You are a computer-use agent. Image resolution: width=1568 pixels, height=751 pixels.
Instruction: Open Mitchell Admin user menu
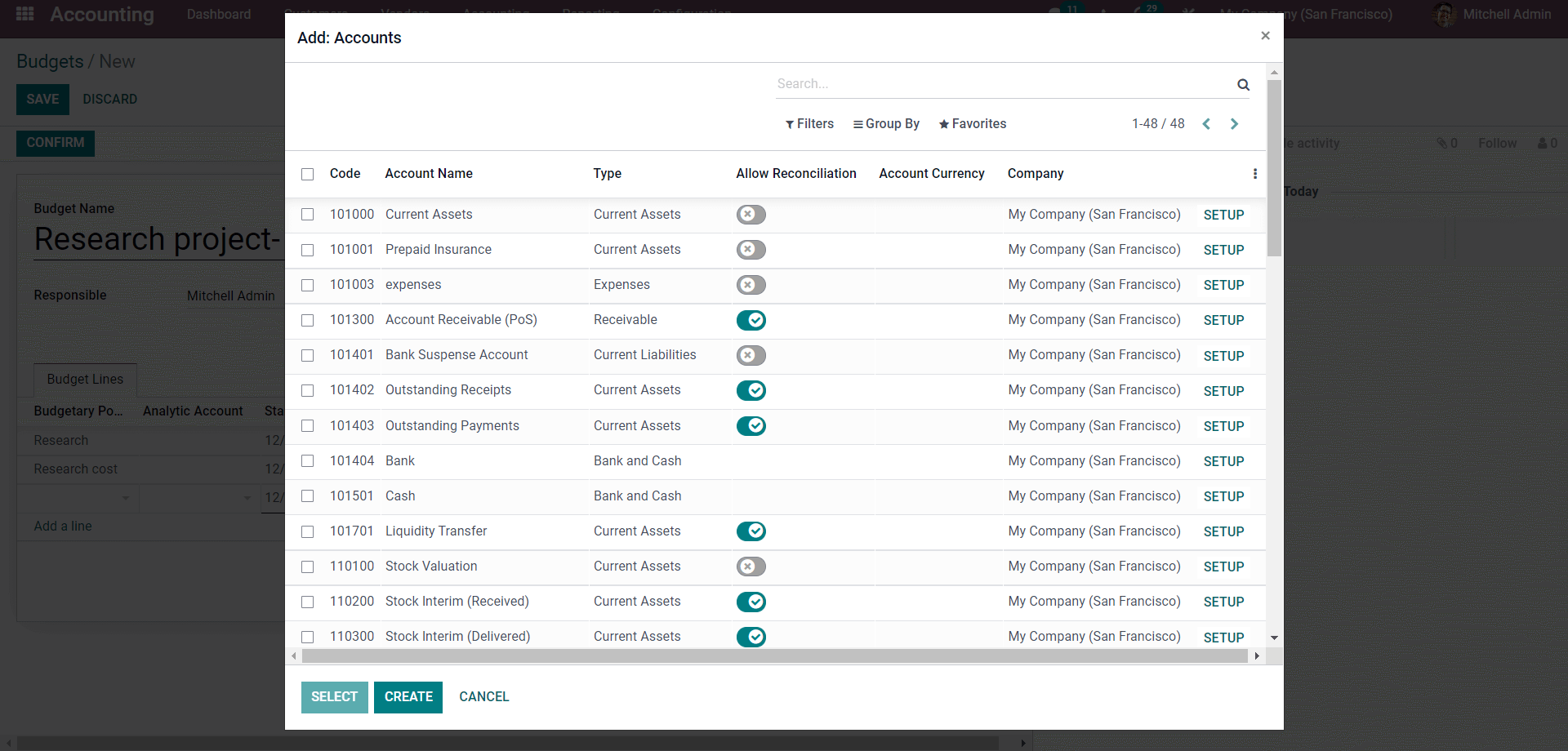point(1493,14)
